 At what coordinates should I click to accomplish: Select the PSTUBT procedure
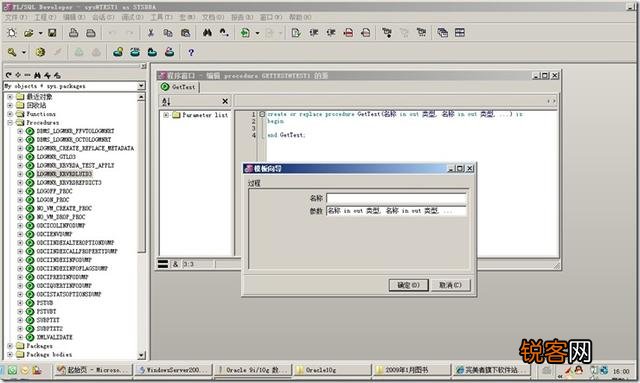pyautogui.click(x=46, y=312)
